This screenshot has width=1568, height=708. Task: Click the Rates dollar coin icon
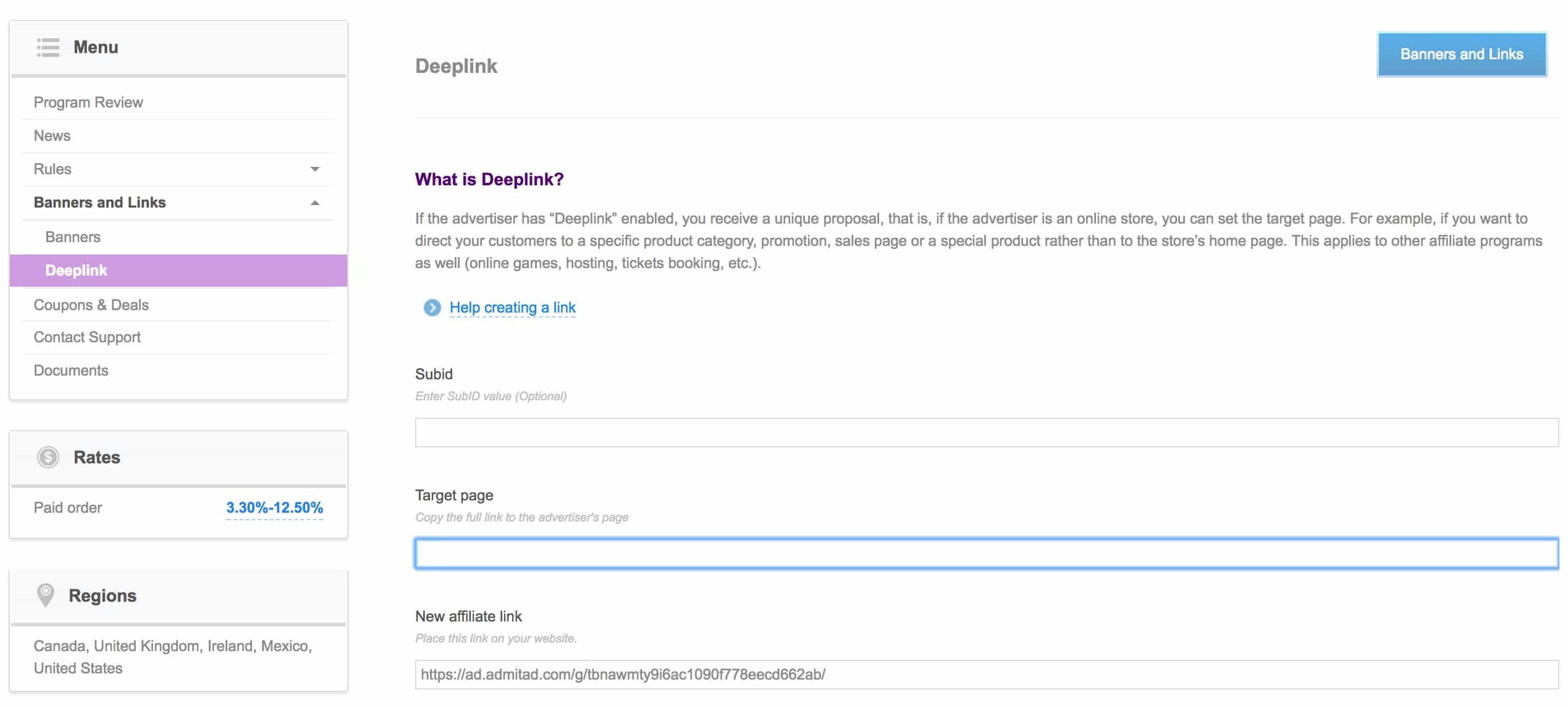point(48,457)
